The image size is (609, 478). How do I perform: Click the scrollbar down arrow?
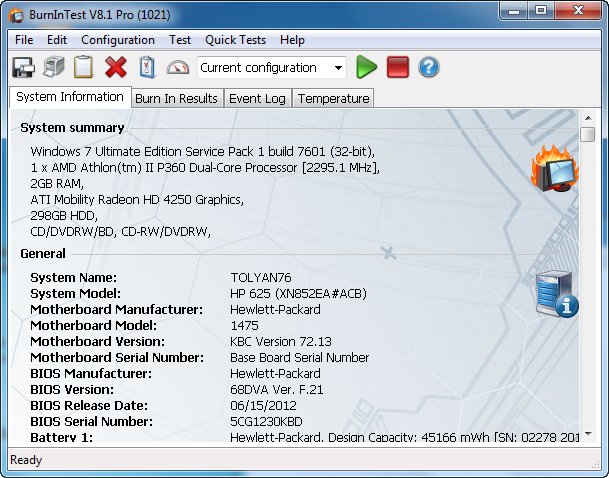(588, 431)
